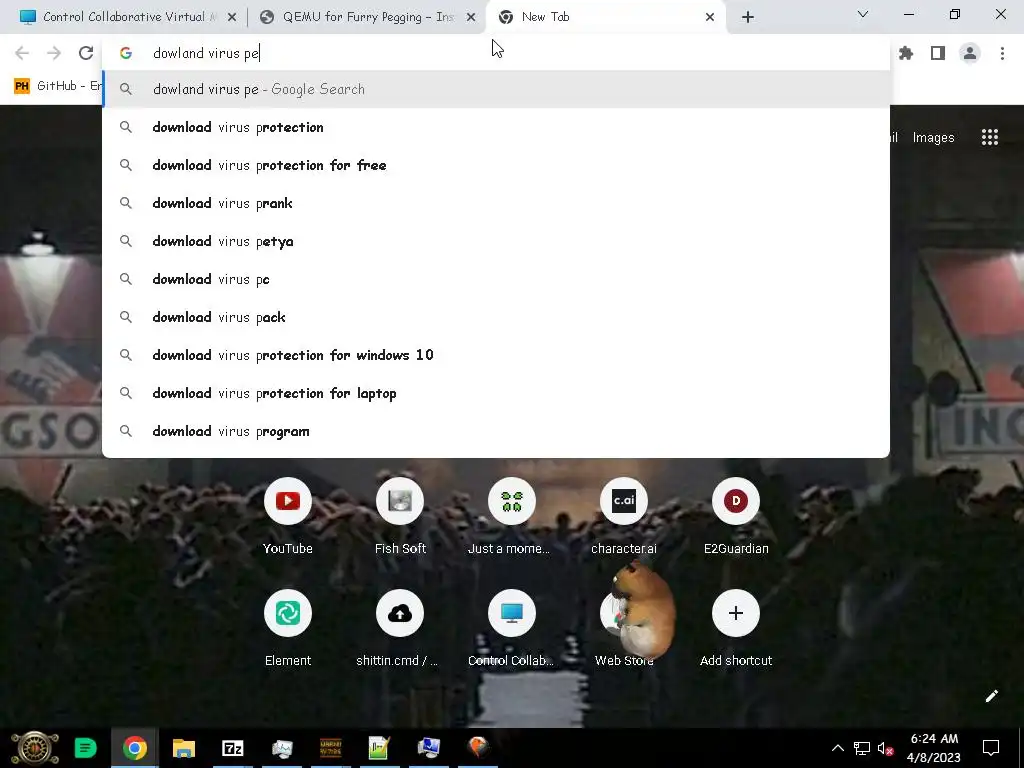1024x768 pixels.
Task: Open the character.ai shortcut
Action: (x=624, y=516)
